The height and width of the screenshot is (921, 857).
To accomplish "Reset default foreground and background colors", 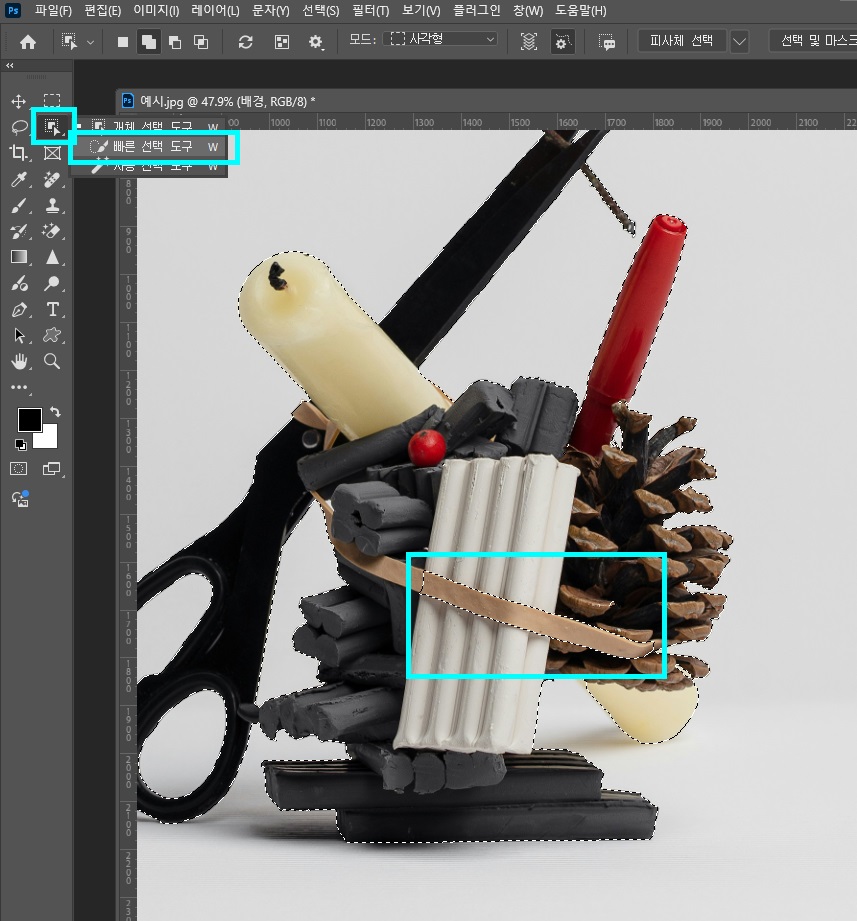I will 21,445.
